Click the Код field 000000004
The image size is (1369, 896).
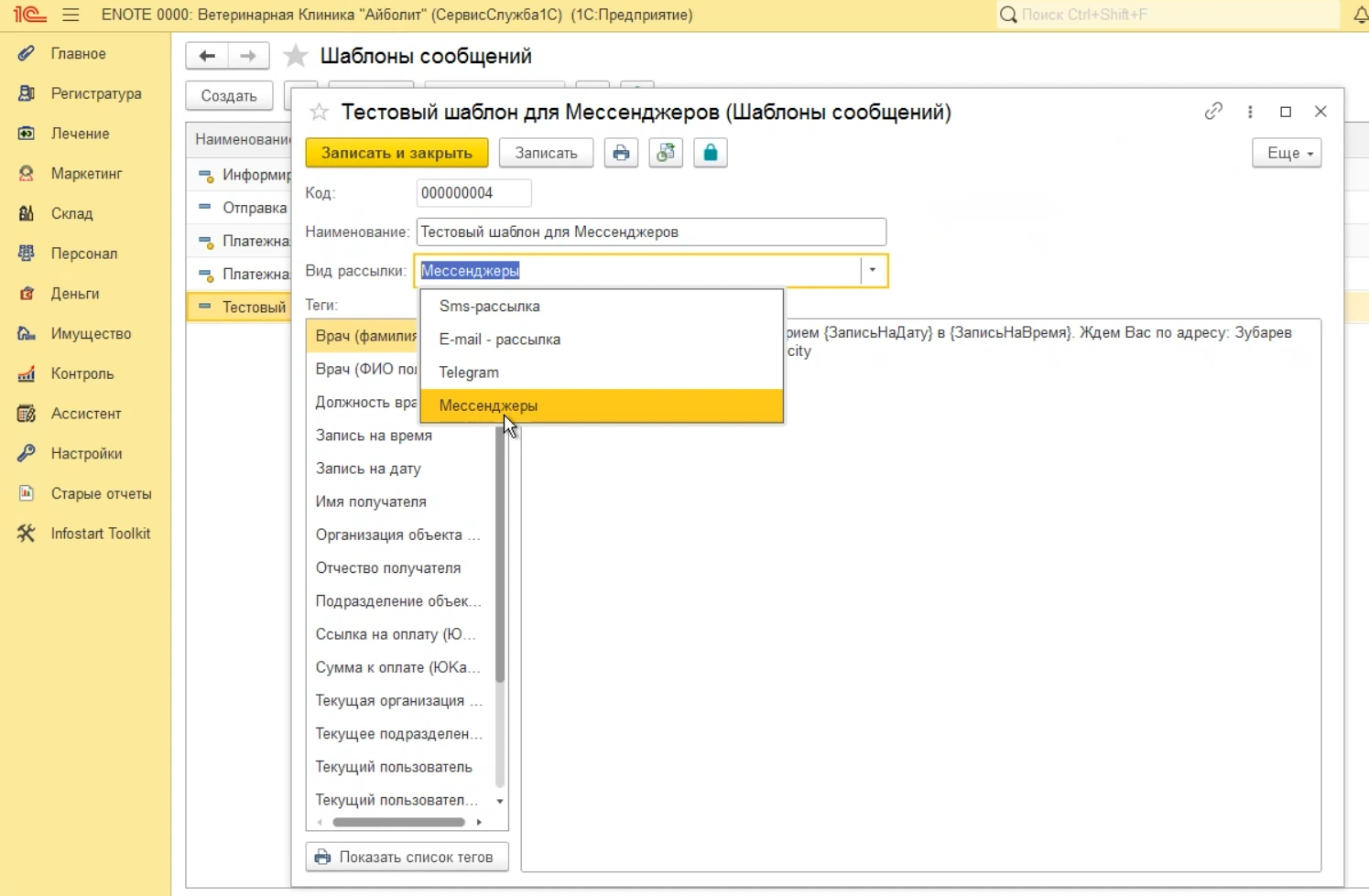click(x=473, y=193)
